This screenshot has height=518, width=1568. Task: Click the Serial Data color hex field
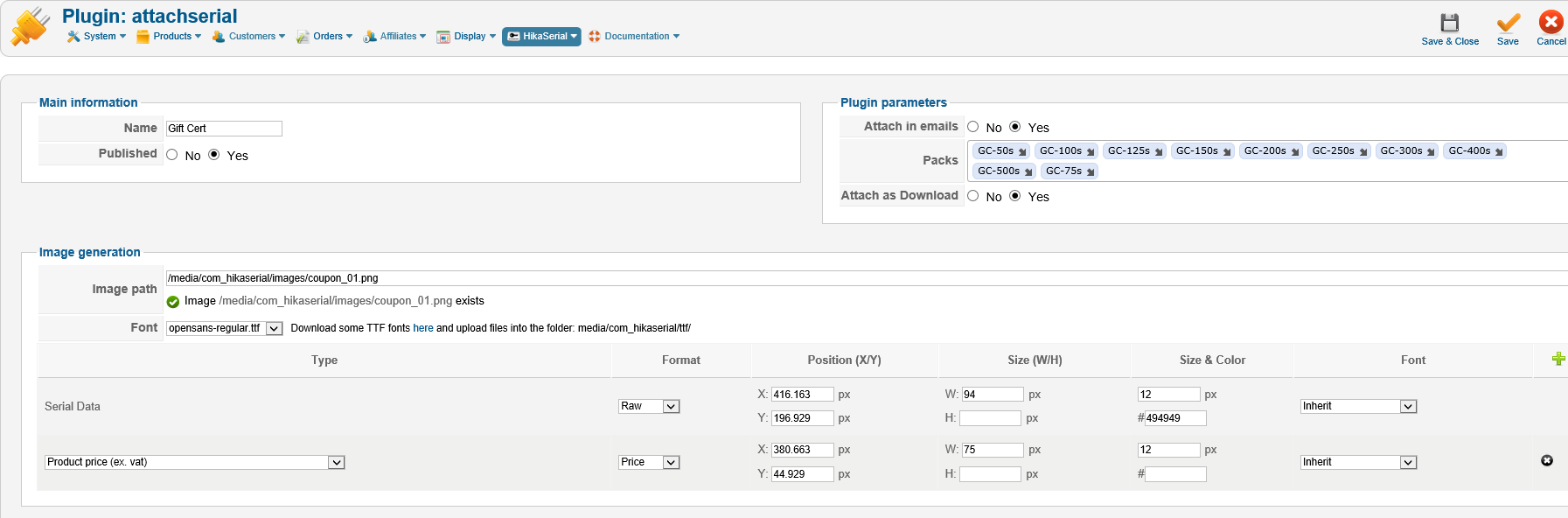click(x=1175, y=418)
